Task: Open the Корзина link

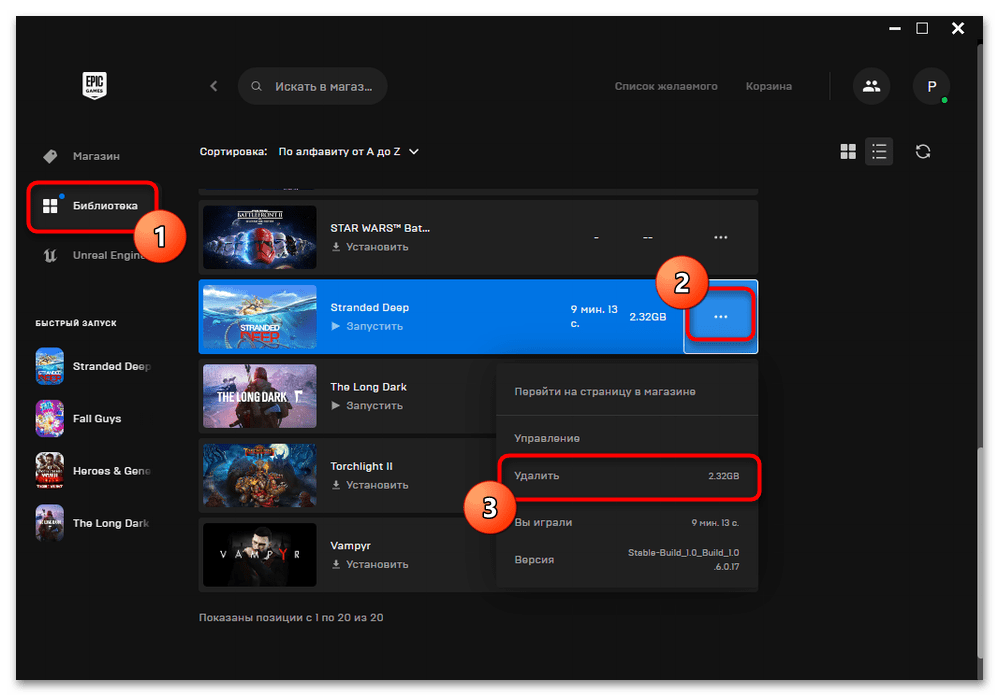Action: [x=768, y=87]
